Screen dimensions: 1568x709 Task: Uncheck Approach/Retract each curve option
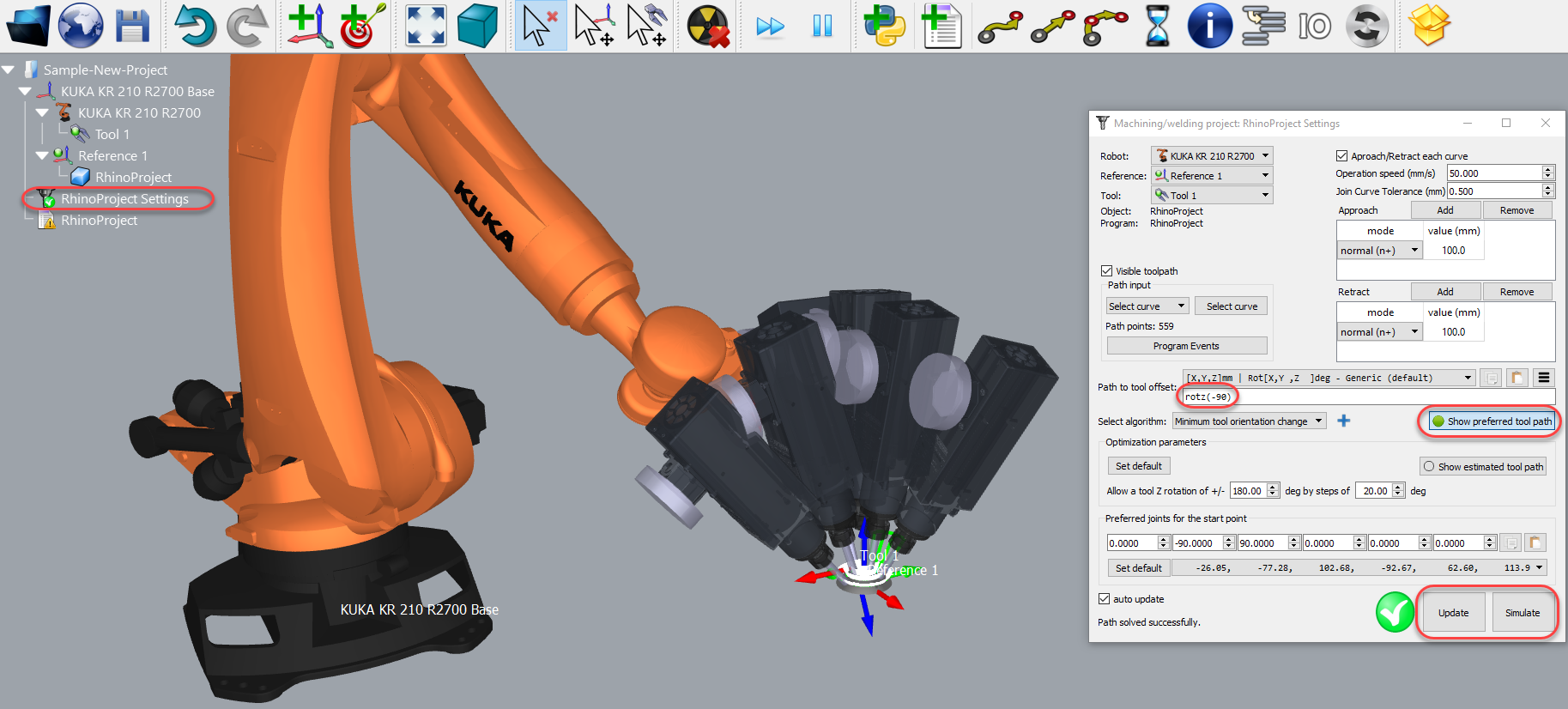pyautogui.click(x=1341, y=156)
